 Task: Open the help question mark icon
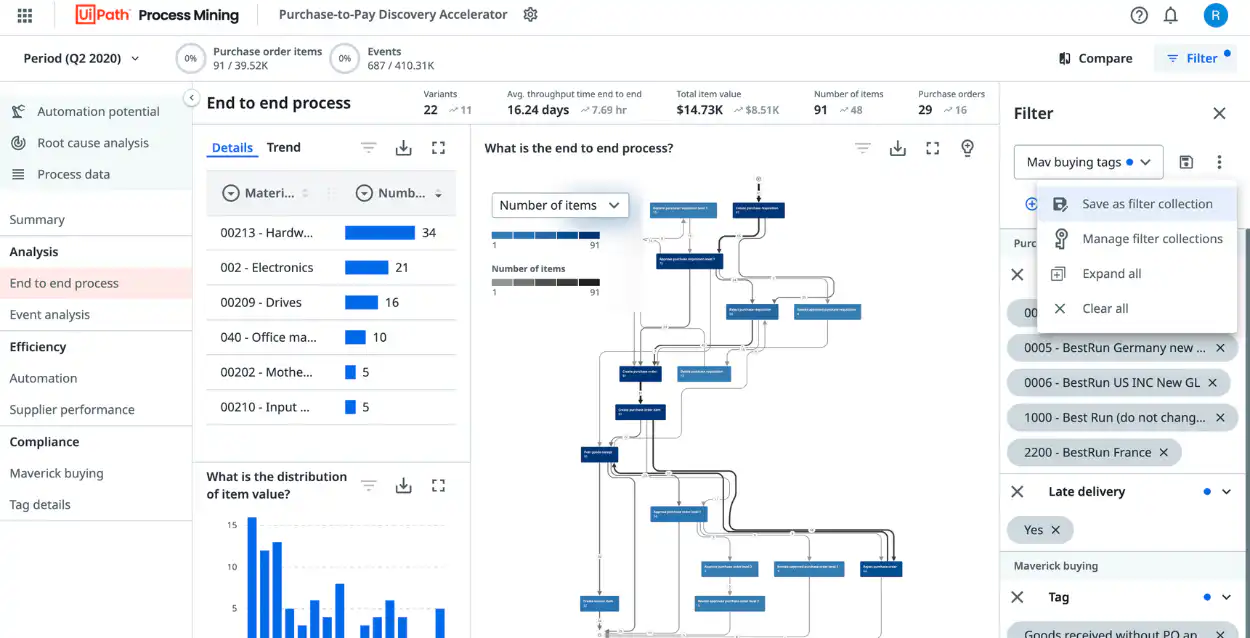[x=1139, y=15]
